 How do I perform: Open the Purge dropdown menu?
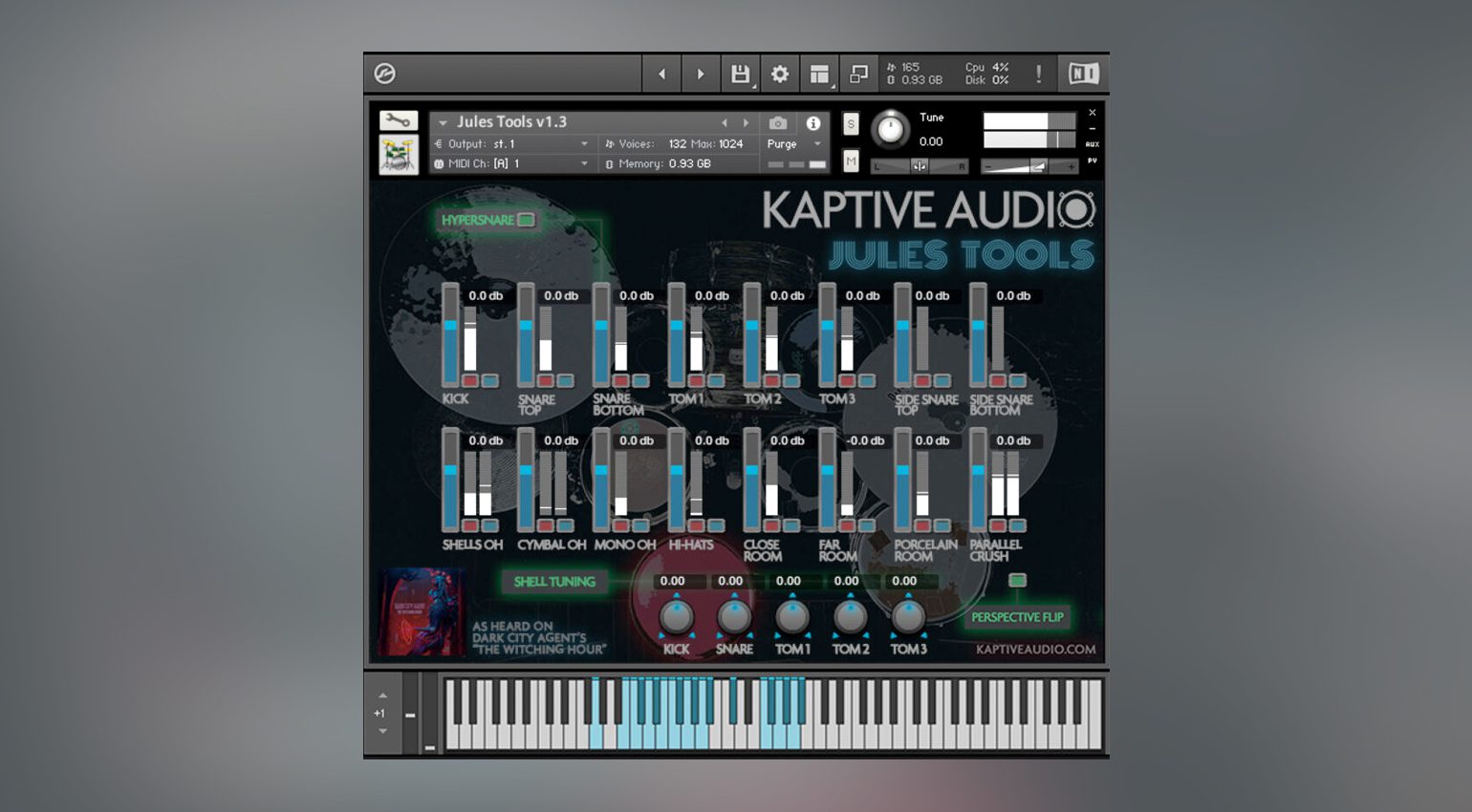(x=794, y=144)
